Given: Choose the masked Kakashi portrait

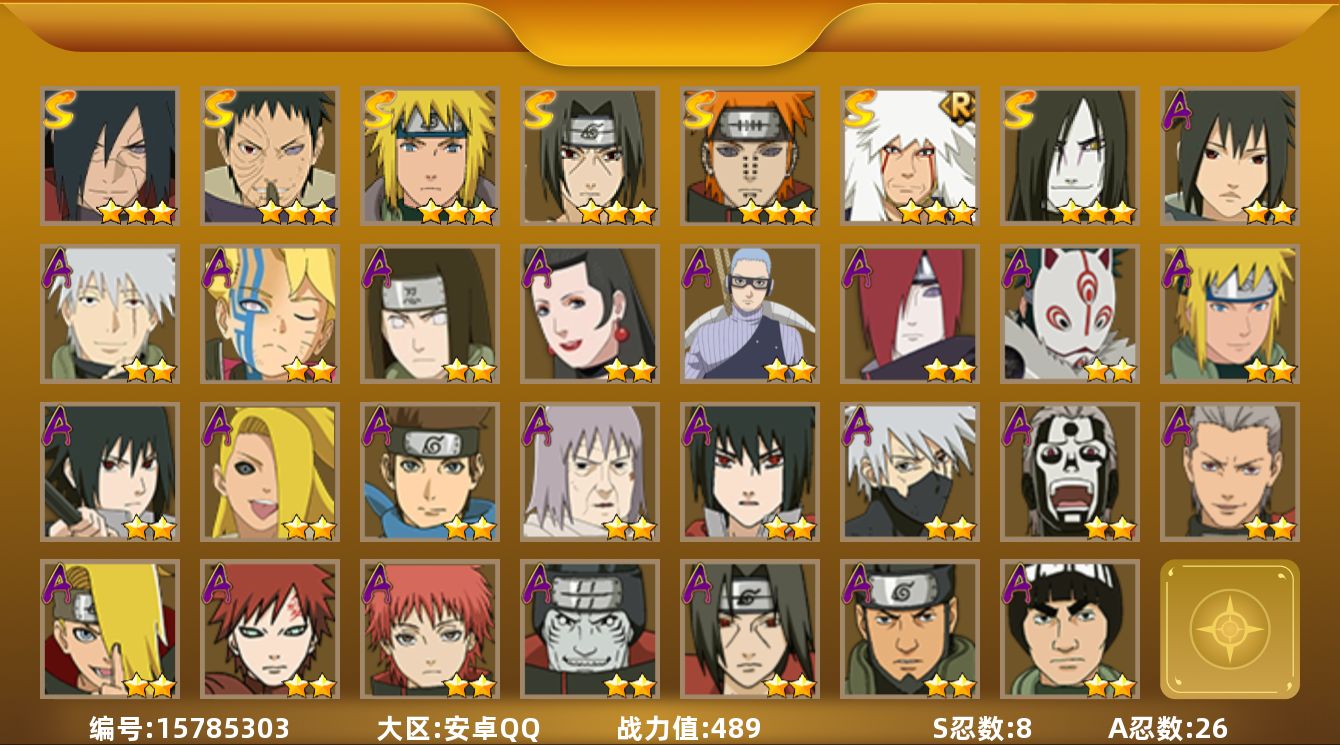Looking at the screenshot, I should [x=910, y=472].
